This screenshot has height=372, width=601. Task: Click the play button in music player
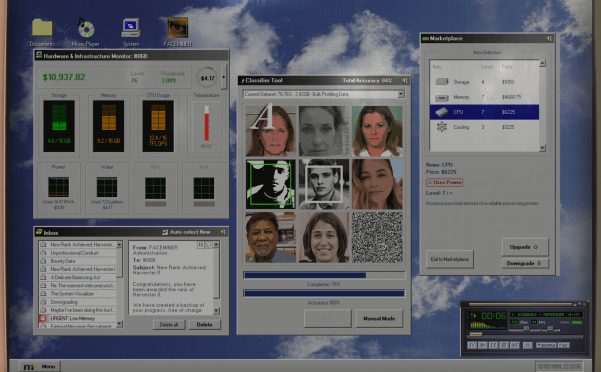tap(483, 345)
